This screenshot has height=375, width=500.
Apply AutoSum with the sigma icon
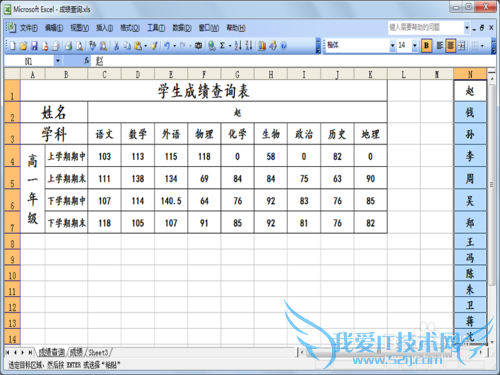tap(222, 46)
